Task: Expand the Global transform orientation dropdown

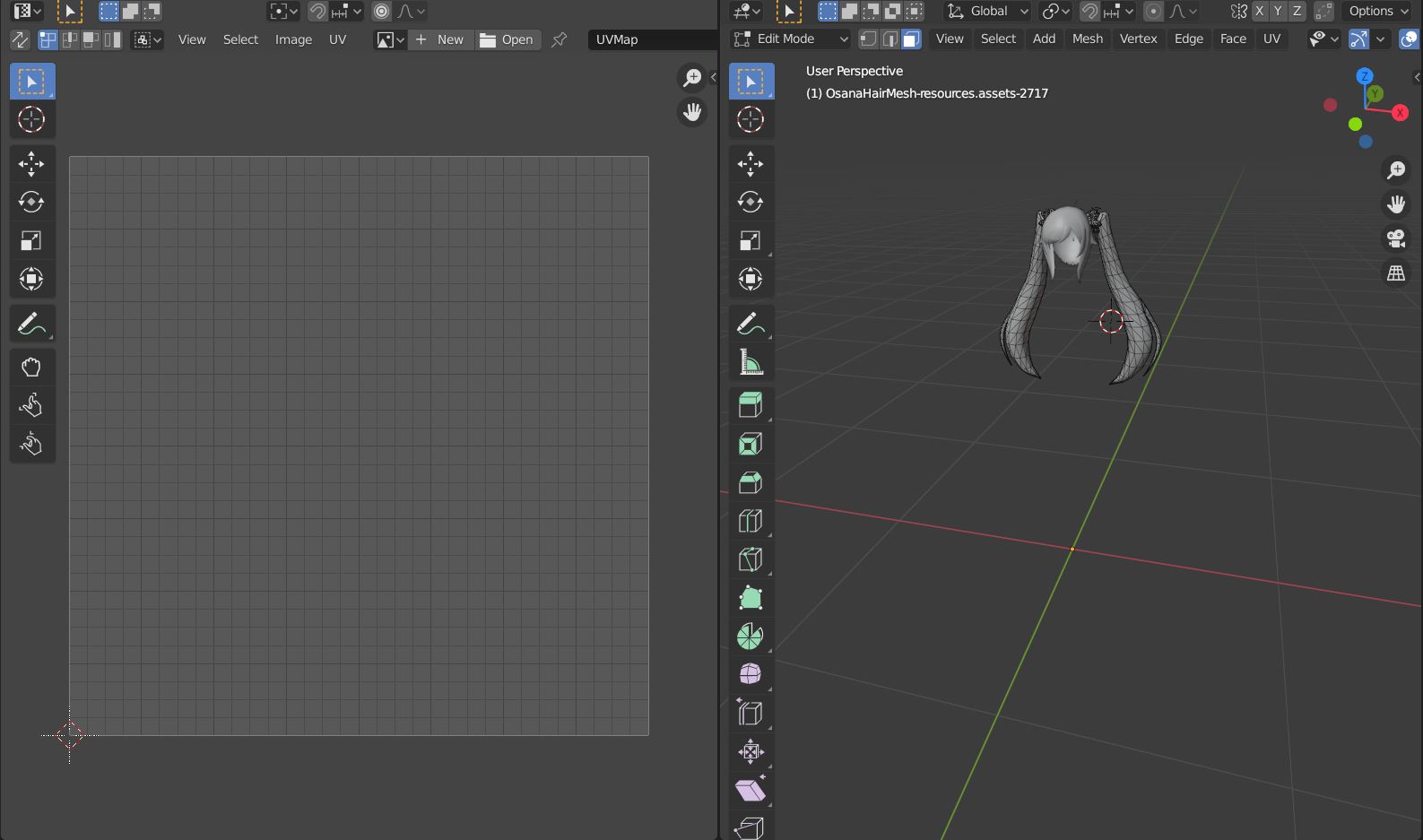Action: [988, 12]
